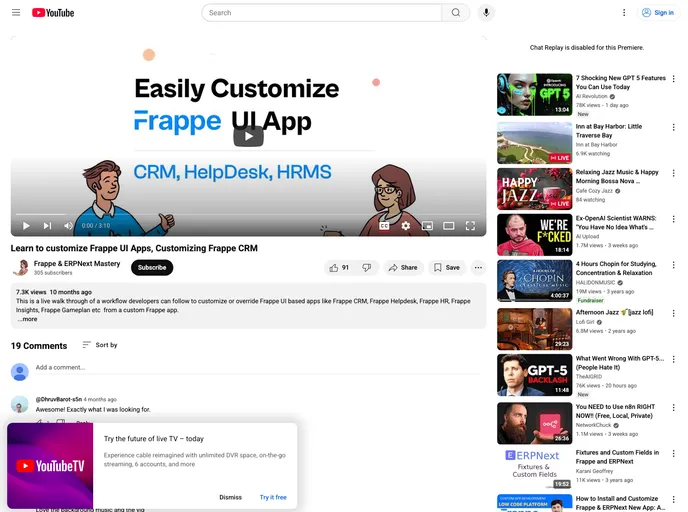The width and height of the screenshot is (688, 512).
Task: Open NetworkChuck channel name
Action: coord(594,425)
